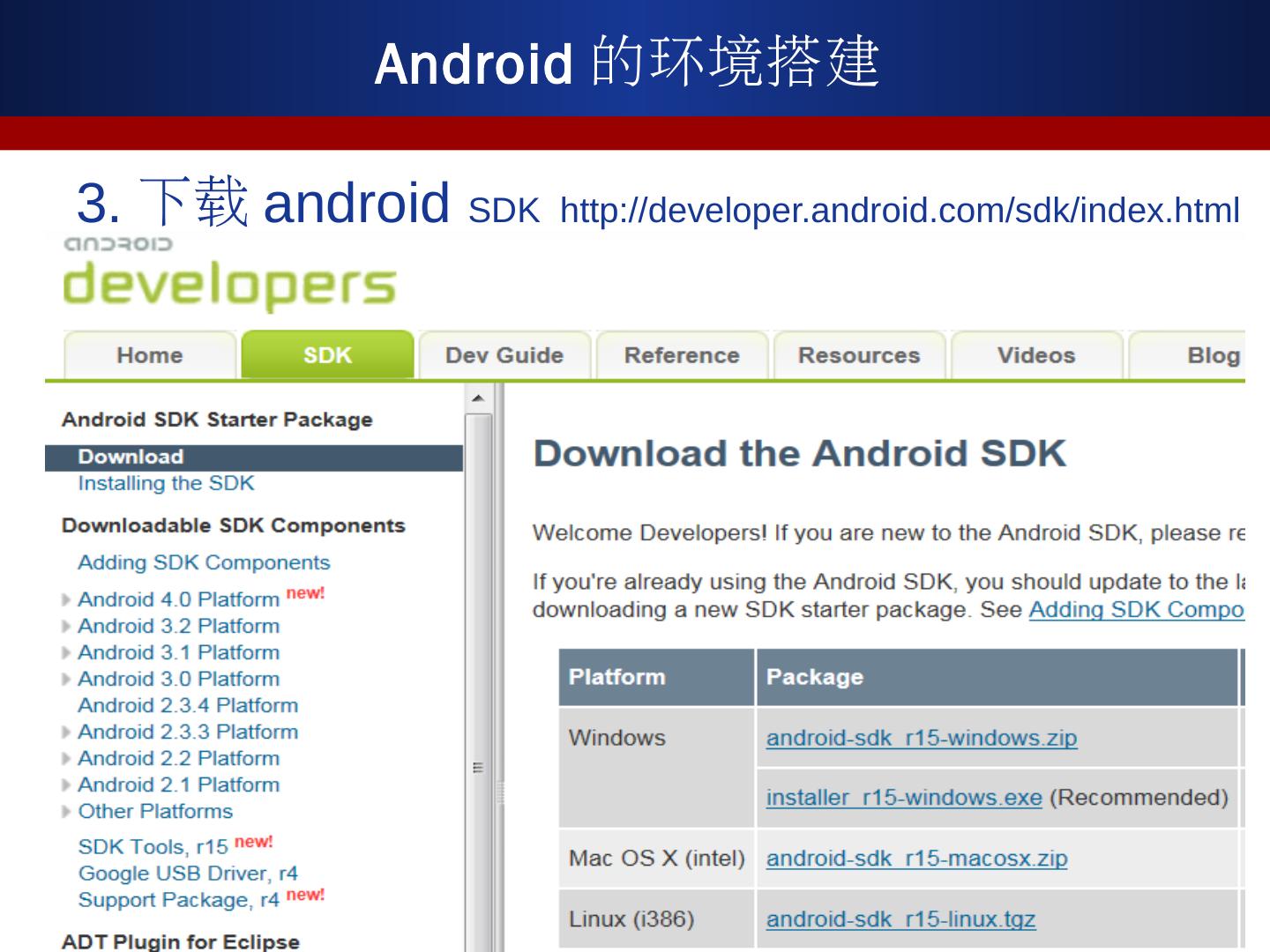Expand the Android 4.0 Platform arrow
The width and height of the screenshot is (1270, 952).
click(x=67, y=600)
